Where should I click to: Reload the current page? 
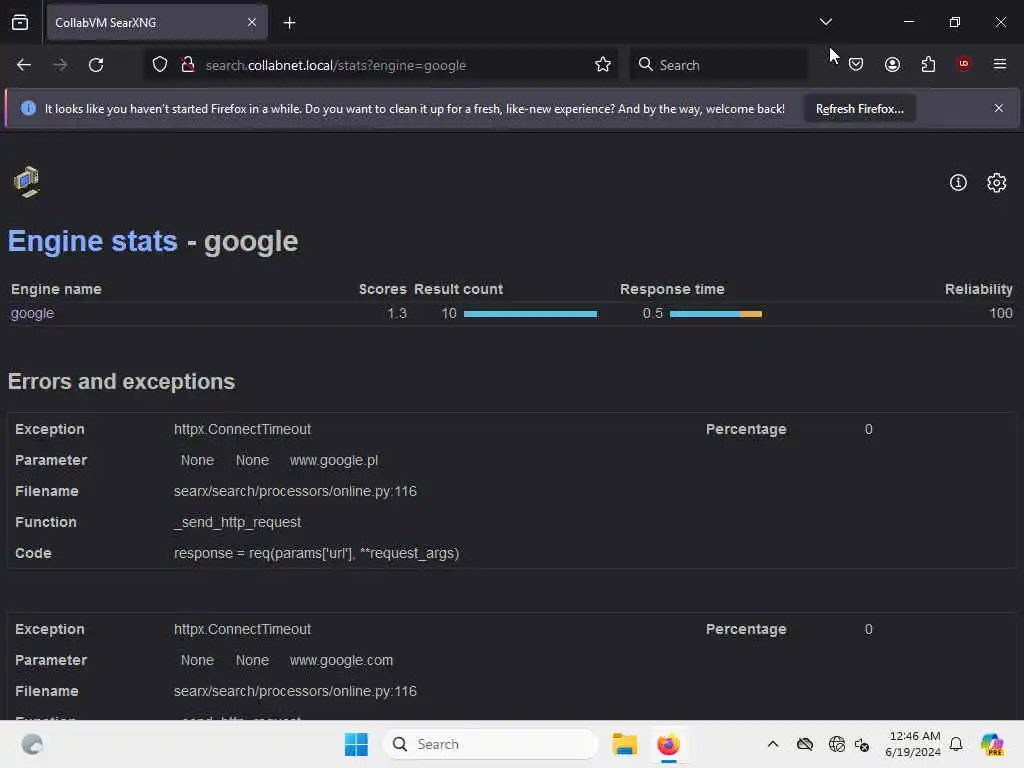(x=96, y=65)
